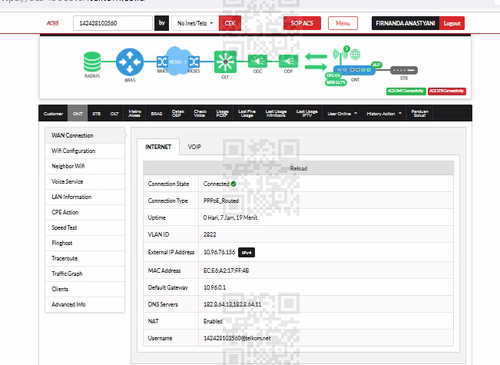Select the ONT tab in the nav bar
Image resolution: width=500 pixels, height=365 pixels.
[78, 114]
